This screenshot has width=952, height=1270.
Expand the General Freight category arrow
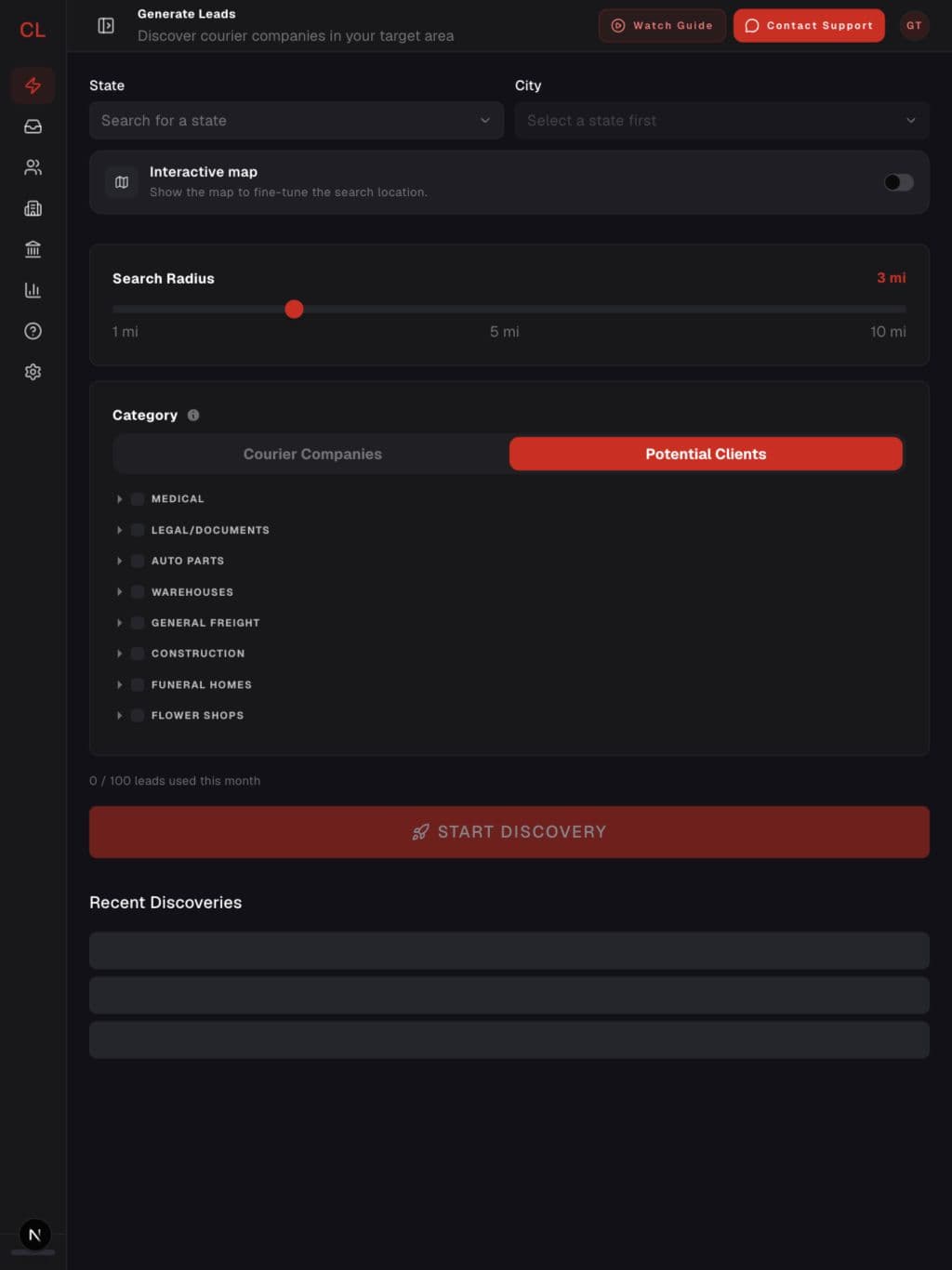pyautogui.click(x=119, y=623)
